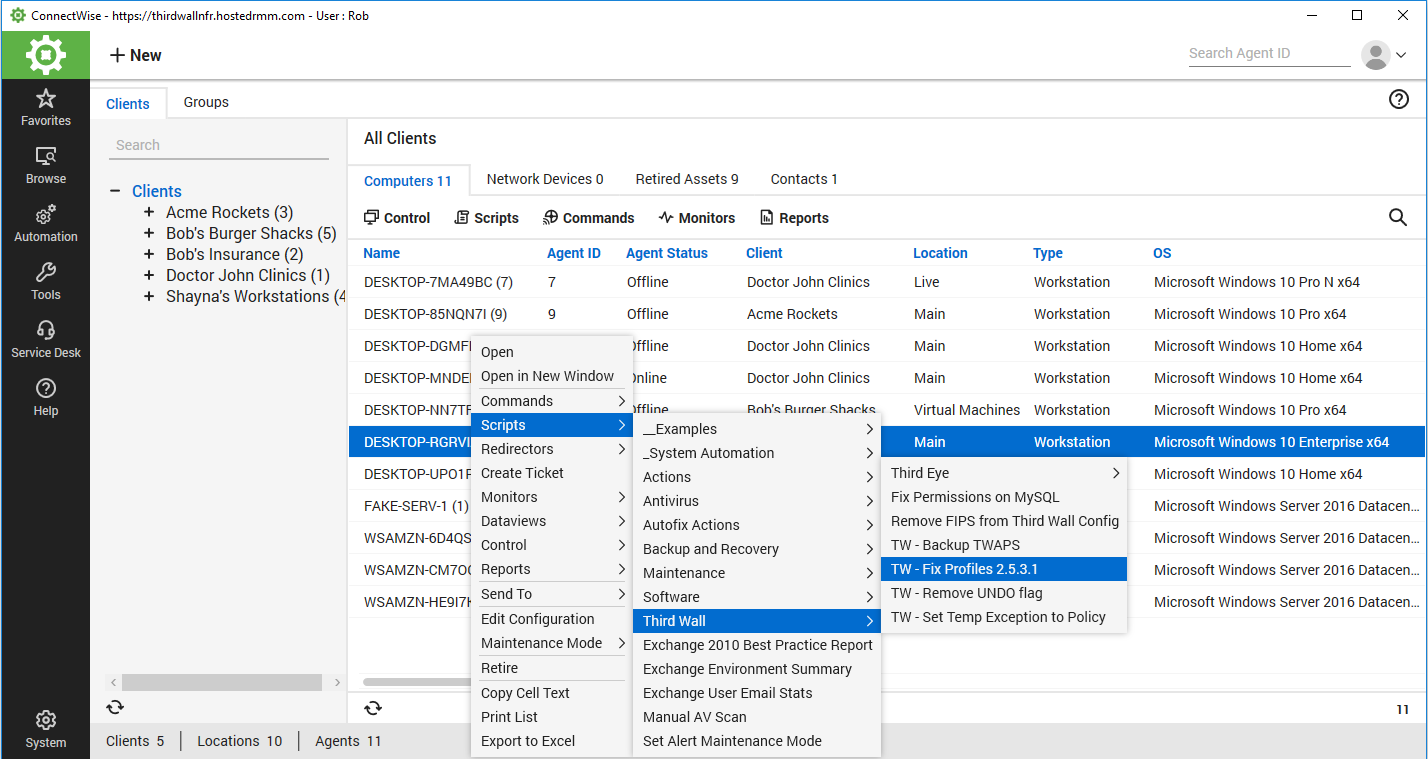The width and height of the screenshot is (1428, 759).
Task: Select DESKTOP-85NQN7I (9) row name
Action: pos(435,314)
